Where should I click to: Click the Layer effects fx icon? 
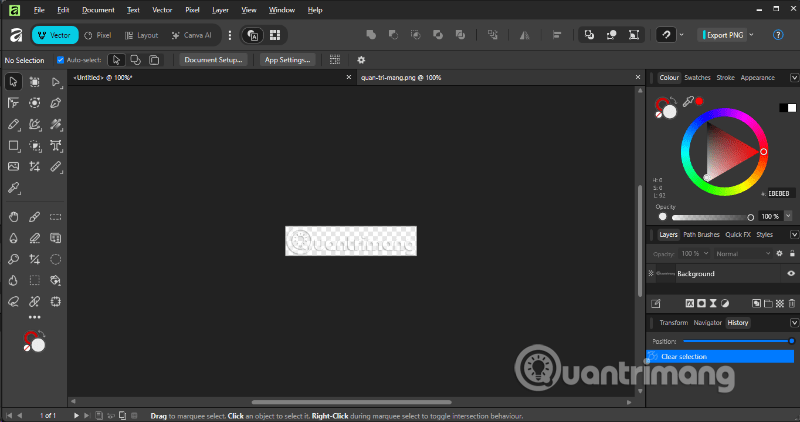coord(690,303)
